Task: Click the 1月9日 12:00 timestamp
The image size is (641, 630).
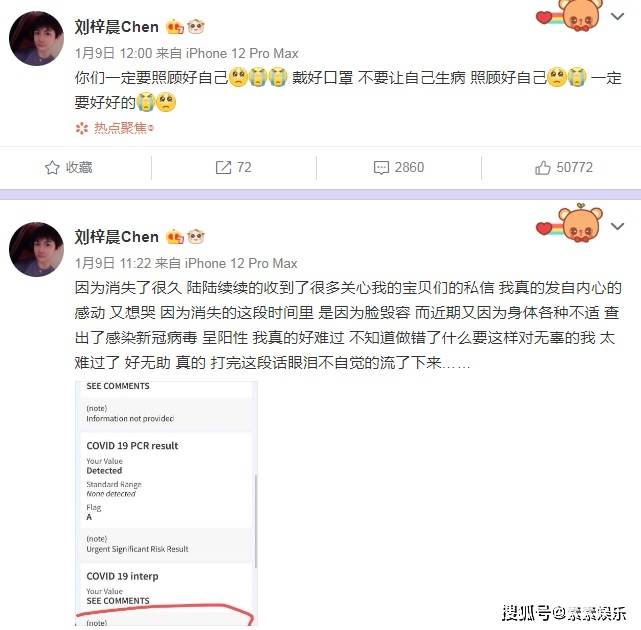Action: coord(113,53)
